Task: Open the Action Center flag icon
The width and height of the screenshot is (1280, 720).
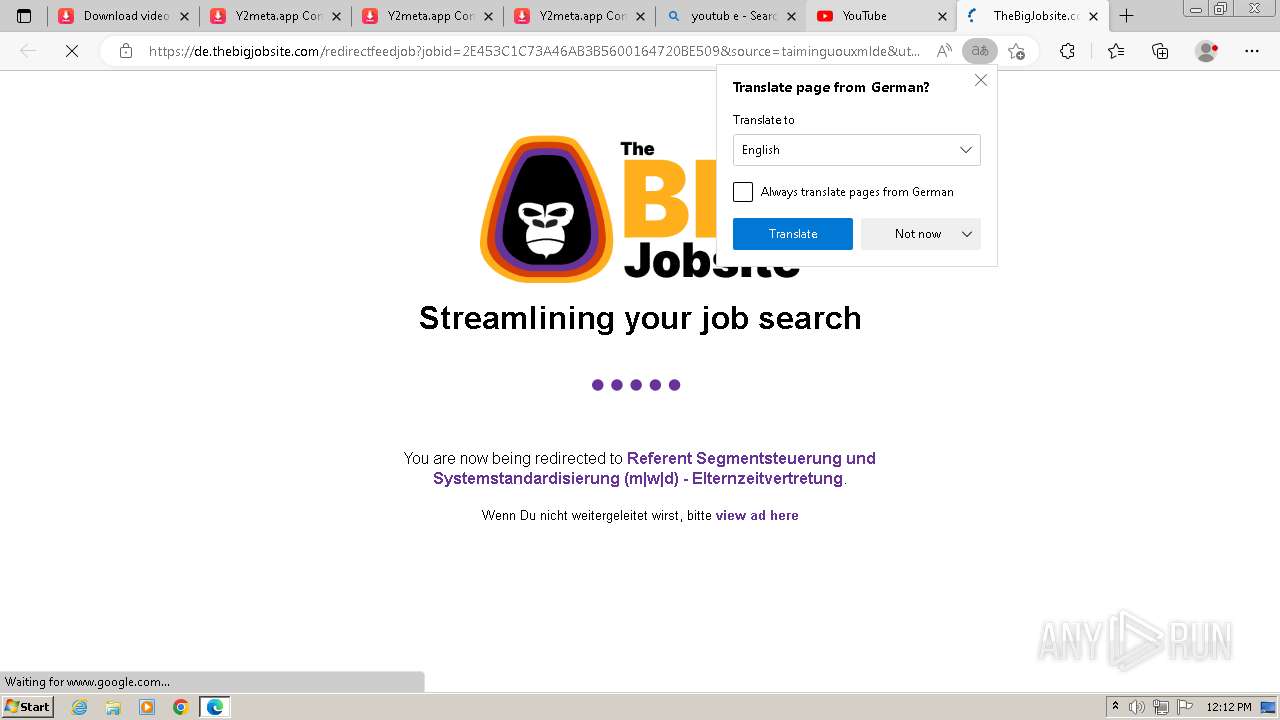Action: click(1184, 707)
